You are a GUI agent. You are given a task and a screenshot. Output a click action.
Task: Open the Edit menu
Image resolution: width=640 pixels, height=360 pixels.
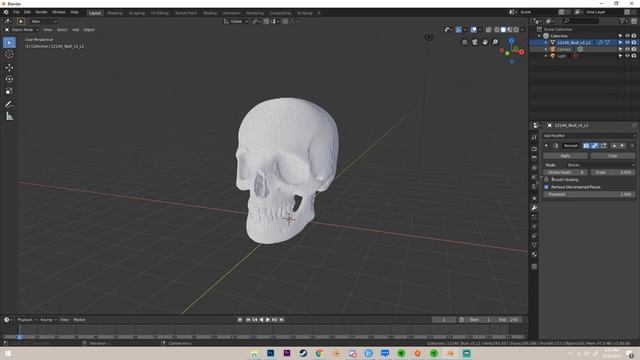[x=27, y=12]
